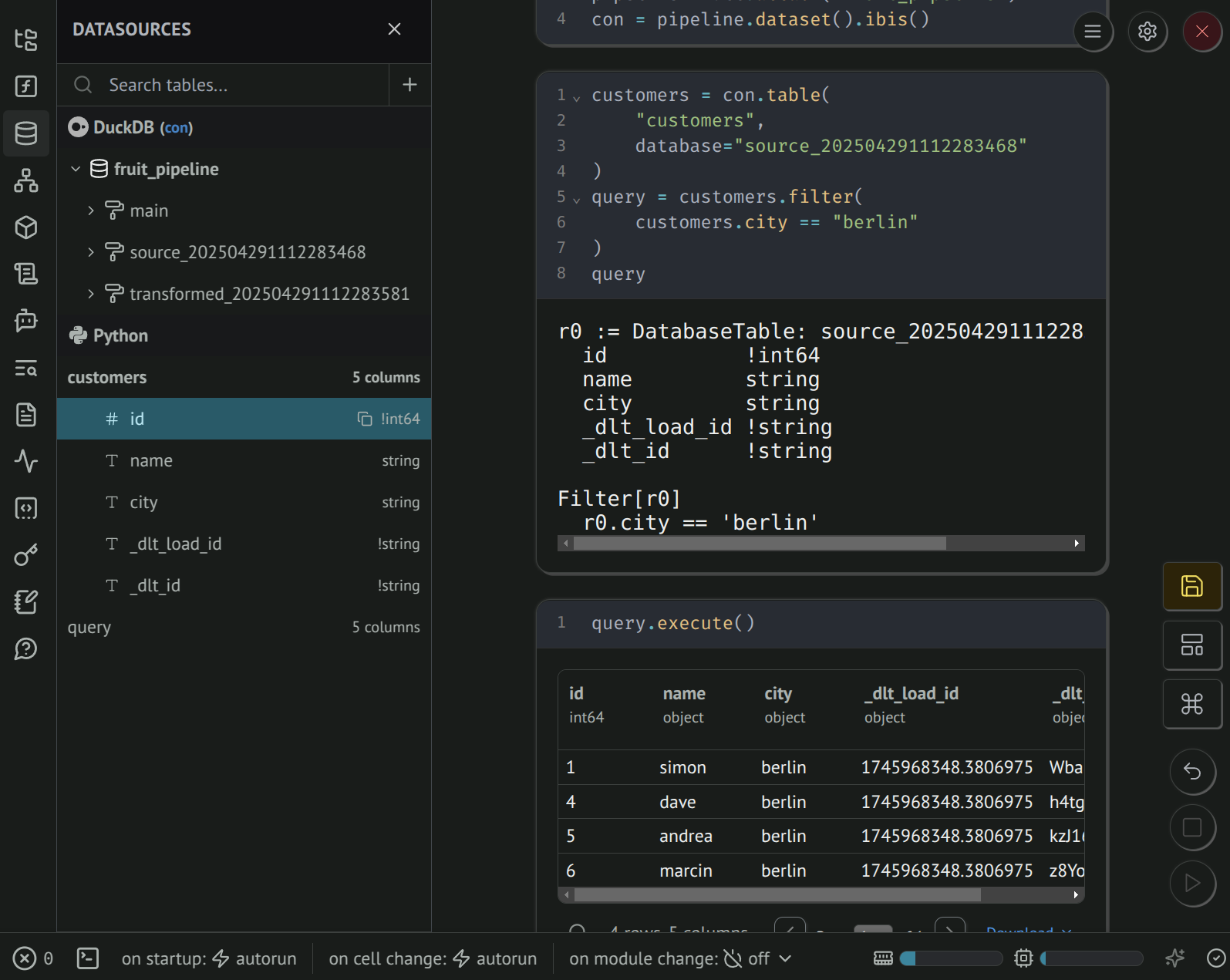
Task: Click the Search tables input field
Action: (231, 85)
